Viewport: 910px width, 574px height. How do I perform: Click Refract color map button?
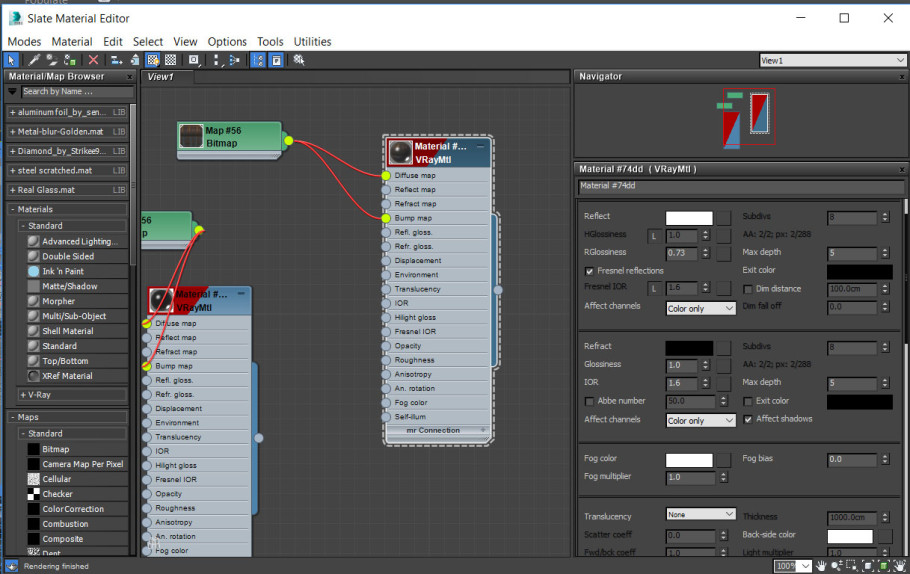coord(723,348)
